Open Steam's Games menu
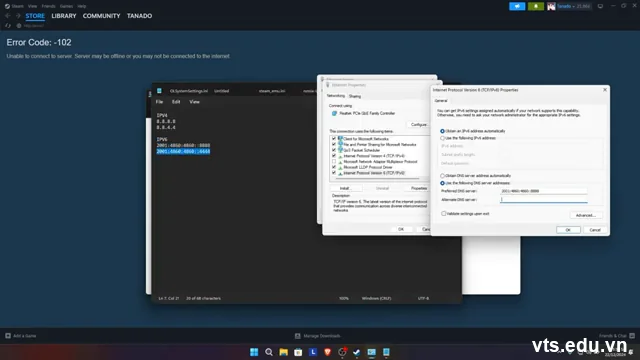 66,6
